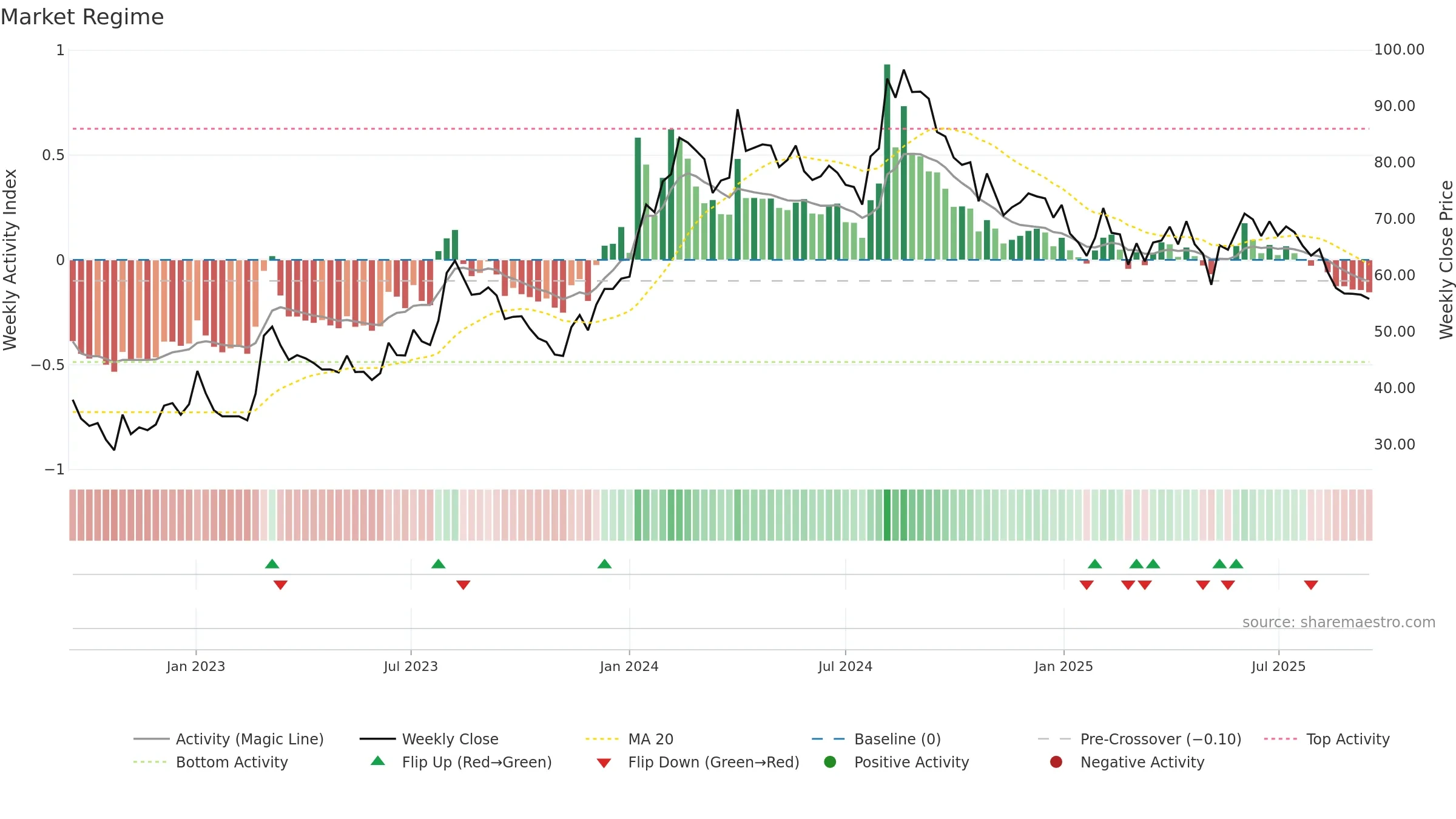
Task: Click the Weekly Activity Index axis title
Action: (10, 260)
